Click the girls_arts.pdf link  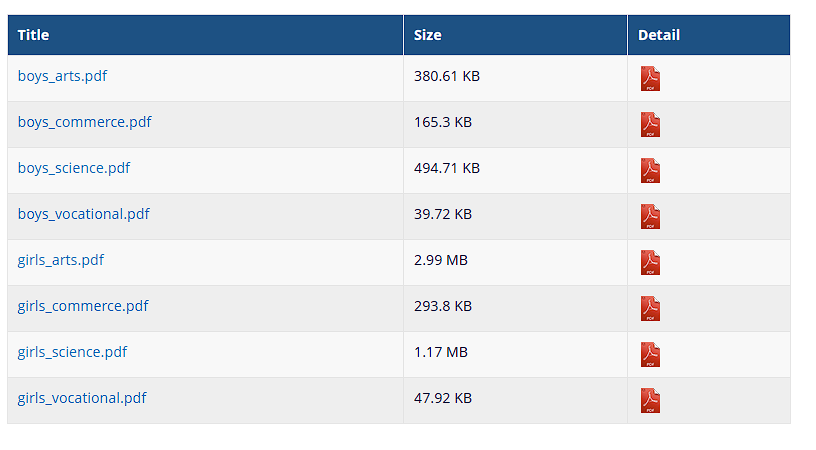point(61,260)
